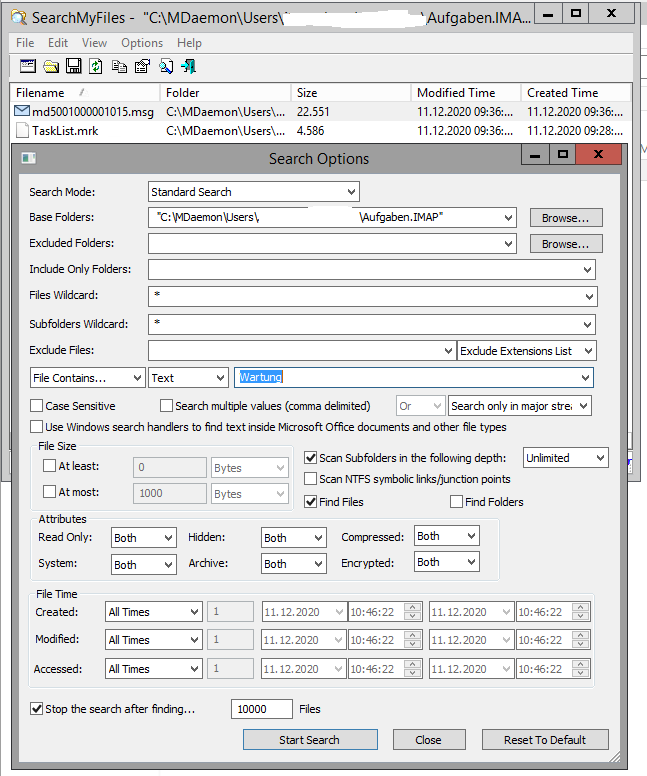Viewport: 647px width, 776px height.
Task: Click the copy toolbar icon
Action: pyautogui.click(x=119, y=66)
